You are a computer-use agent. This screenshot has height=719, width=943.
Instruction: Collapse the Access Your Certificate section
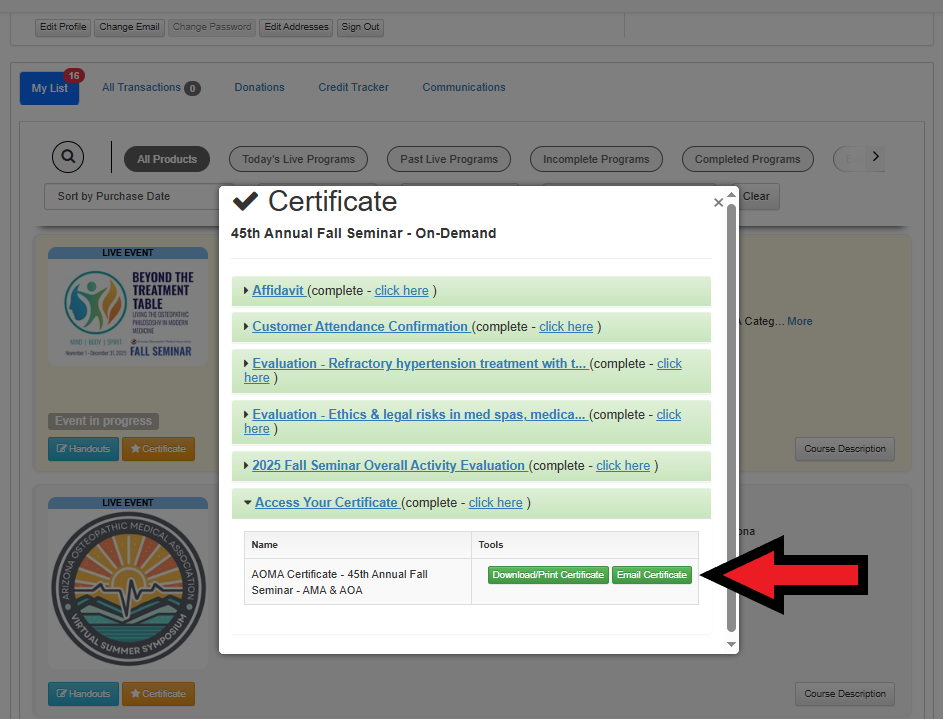[325, 503]
